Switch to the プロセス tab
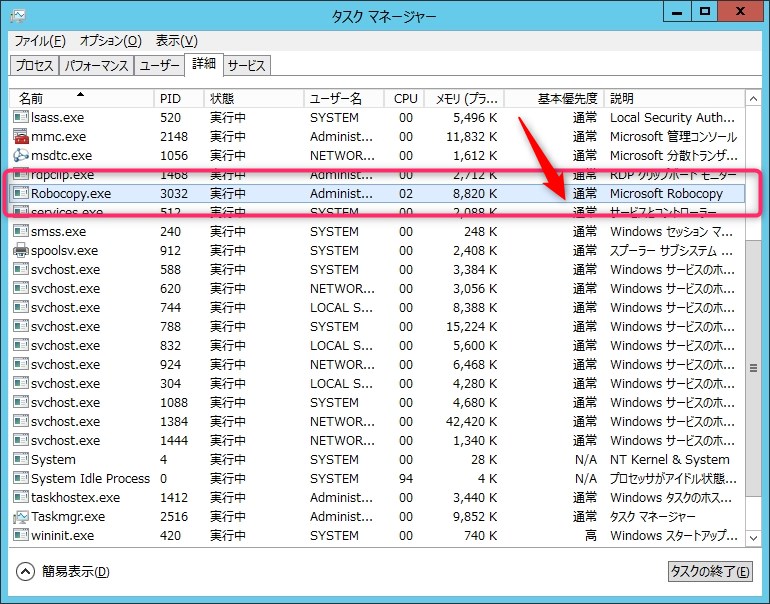The height and width of the screenshot is (604, 770). coord(34,65)
